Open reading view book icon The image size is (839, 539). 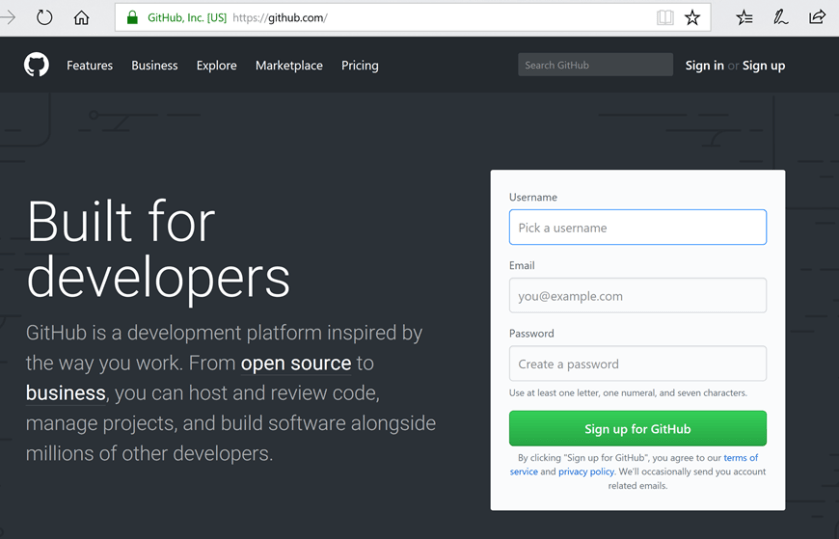click(665, 18)
